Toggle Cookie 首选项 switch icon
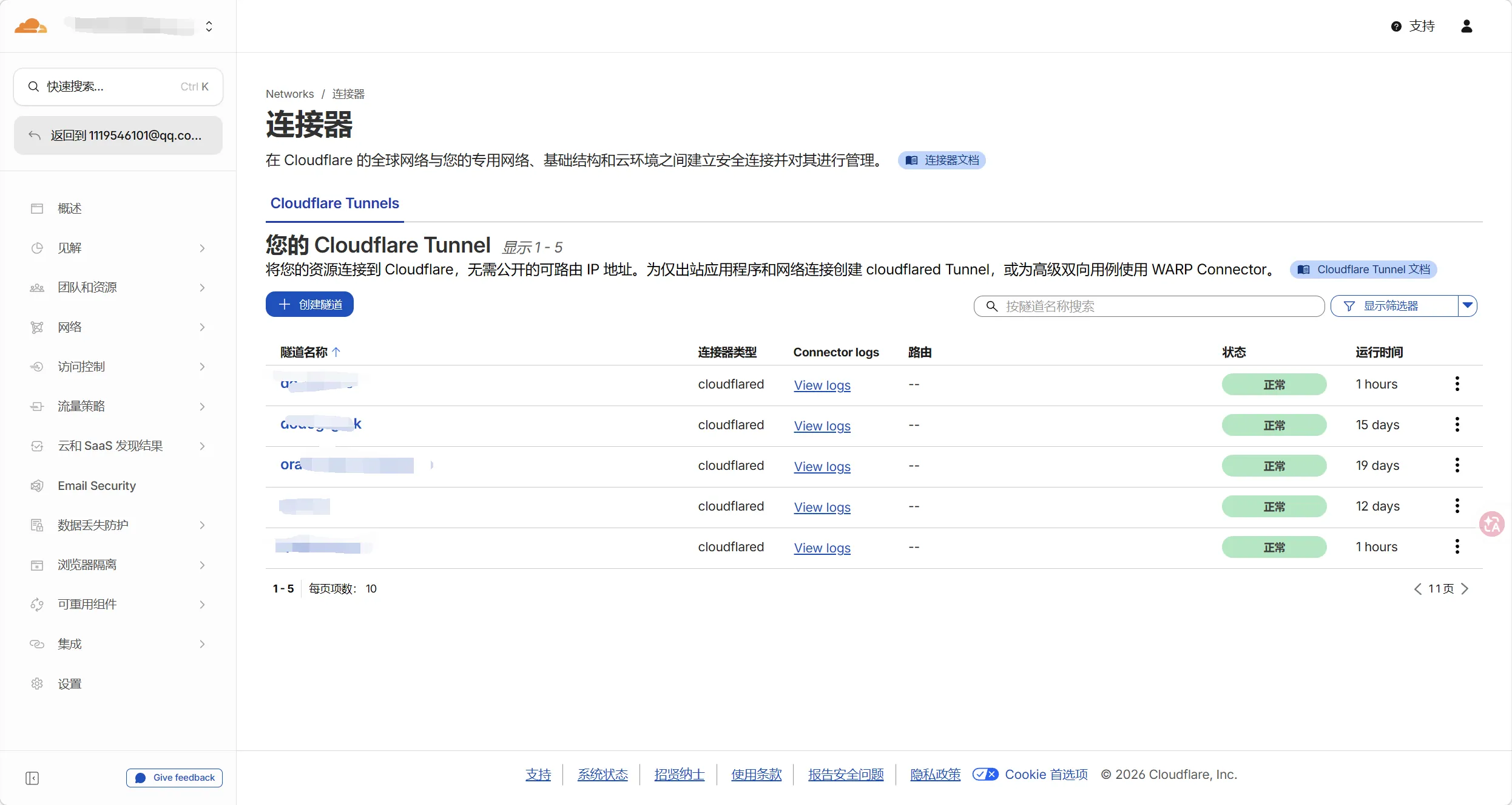The image size is (1512, 805). pyautogui.click(x=985, y=774)
